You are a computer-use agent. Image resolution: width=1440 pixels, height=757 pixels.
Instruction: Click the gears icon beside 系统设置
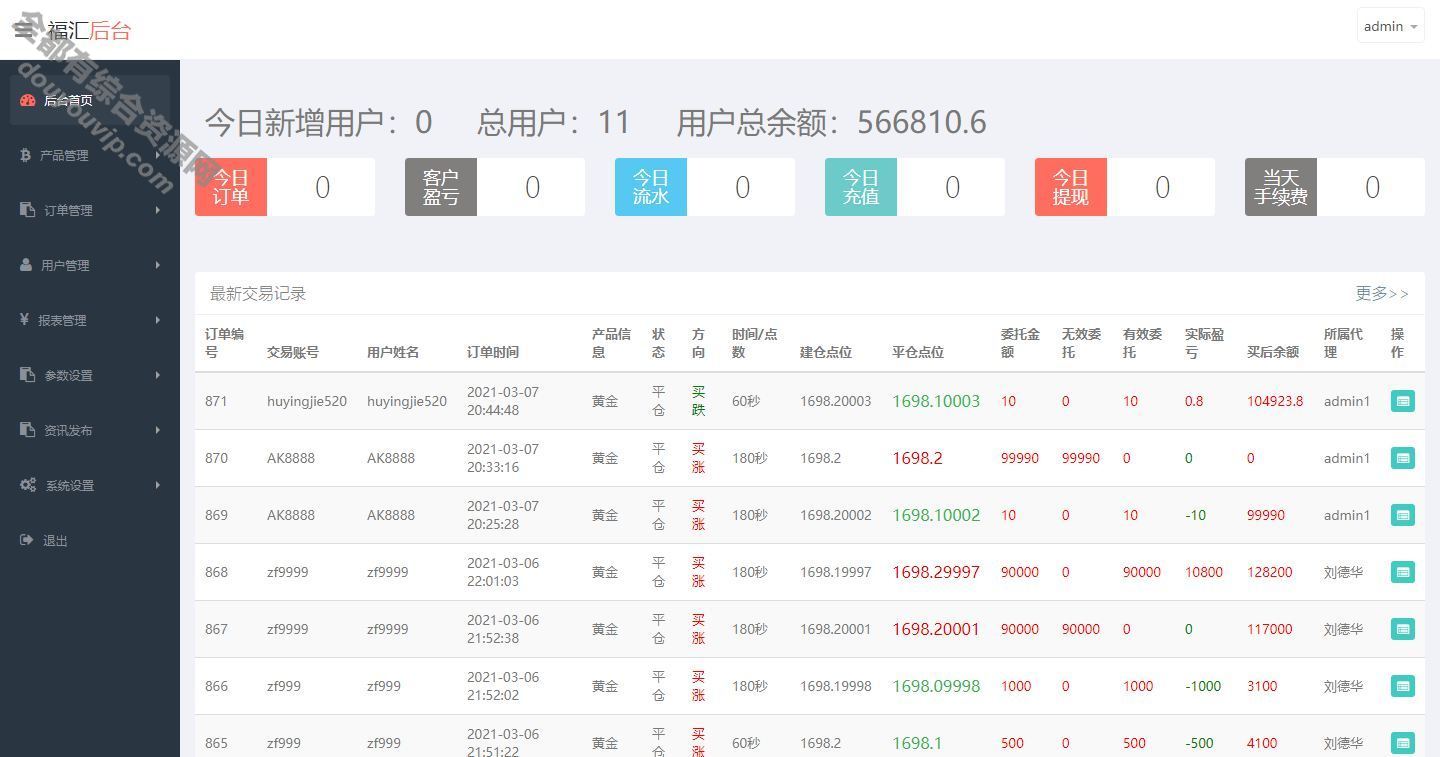click(x=28, y=485)
